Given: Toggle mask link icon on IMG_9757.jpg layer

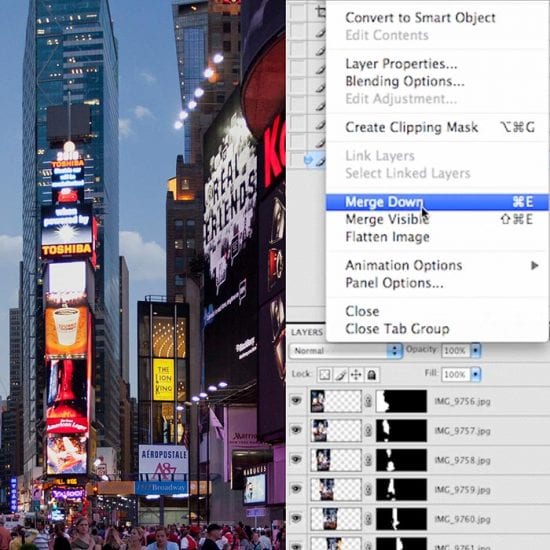Looking at the screenshot, I should (368, 430).
